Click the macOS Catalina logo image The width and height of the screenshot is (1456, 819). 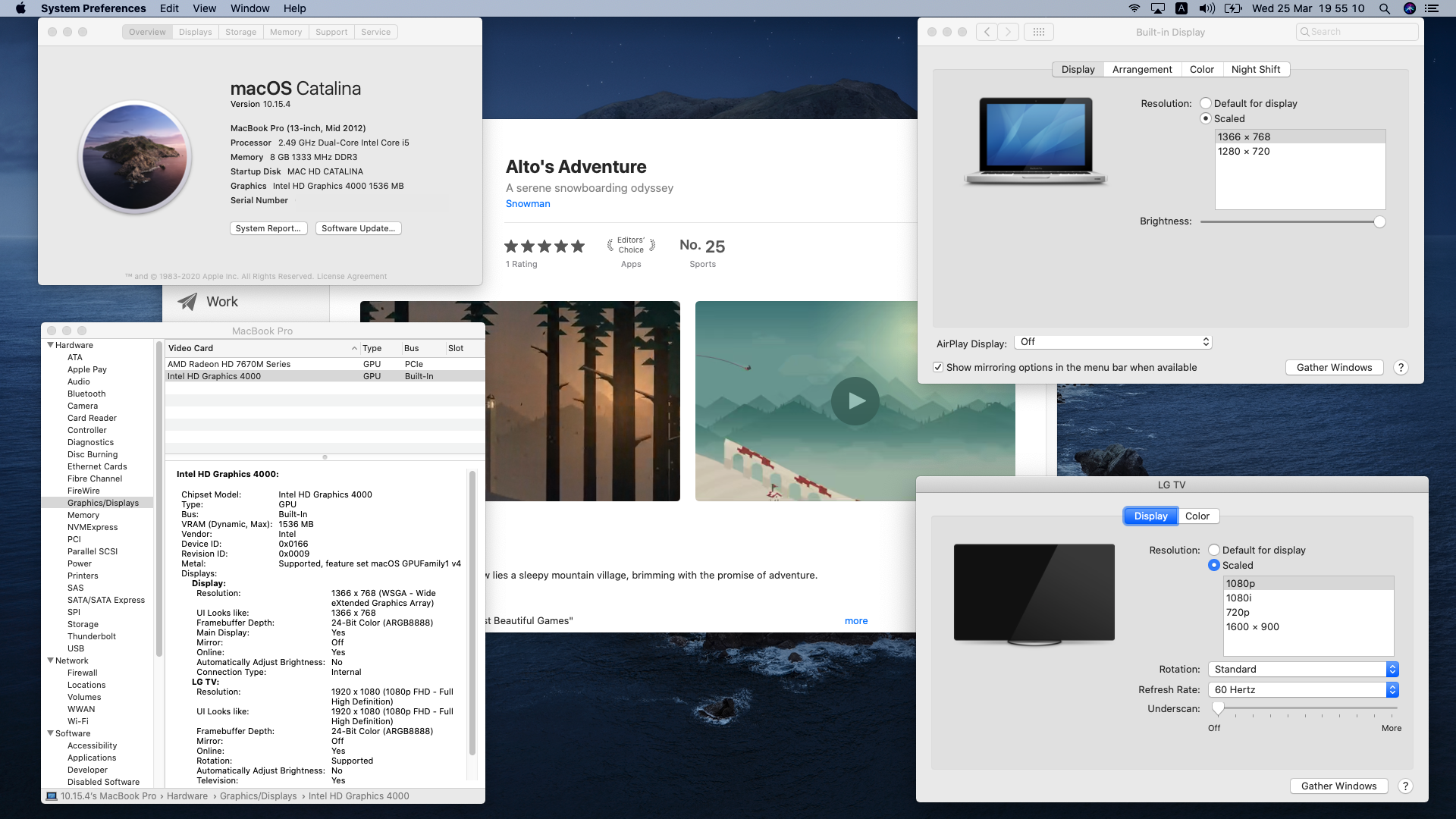pyautogui.click(x=135, y=157)
